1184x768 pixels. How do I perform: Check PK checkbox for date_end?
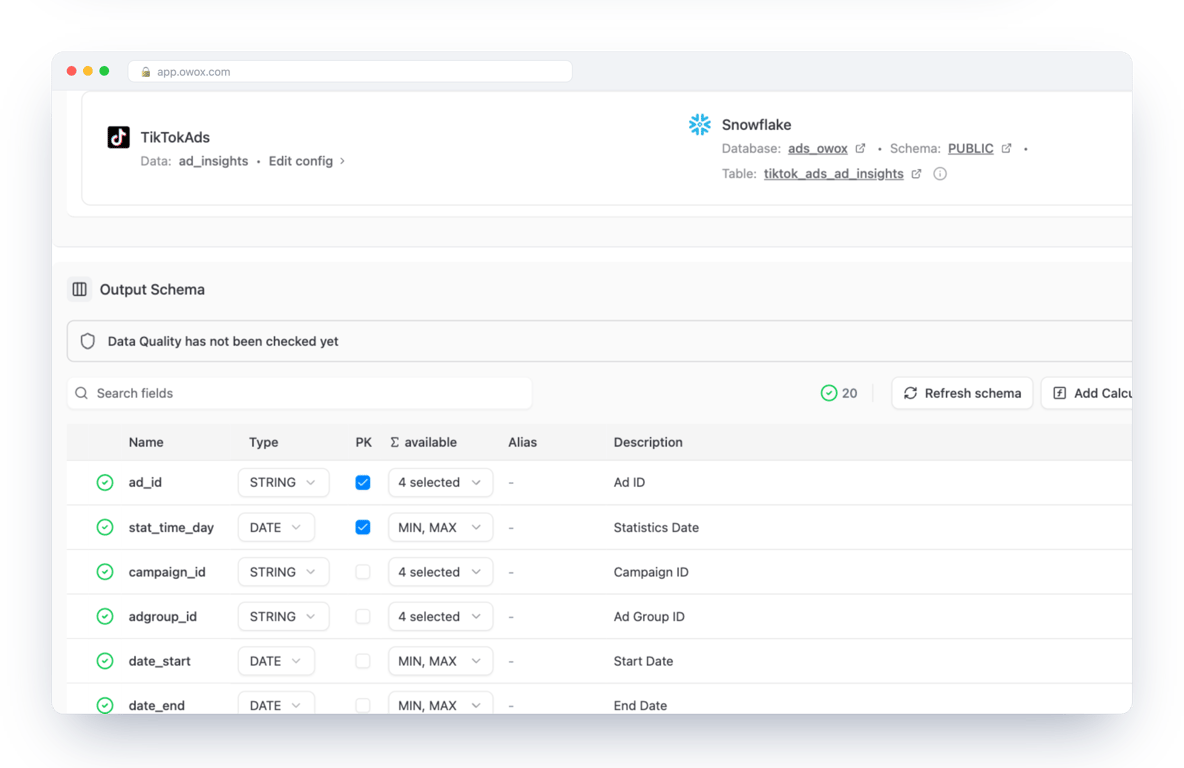(x=363, y=705)
